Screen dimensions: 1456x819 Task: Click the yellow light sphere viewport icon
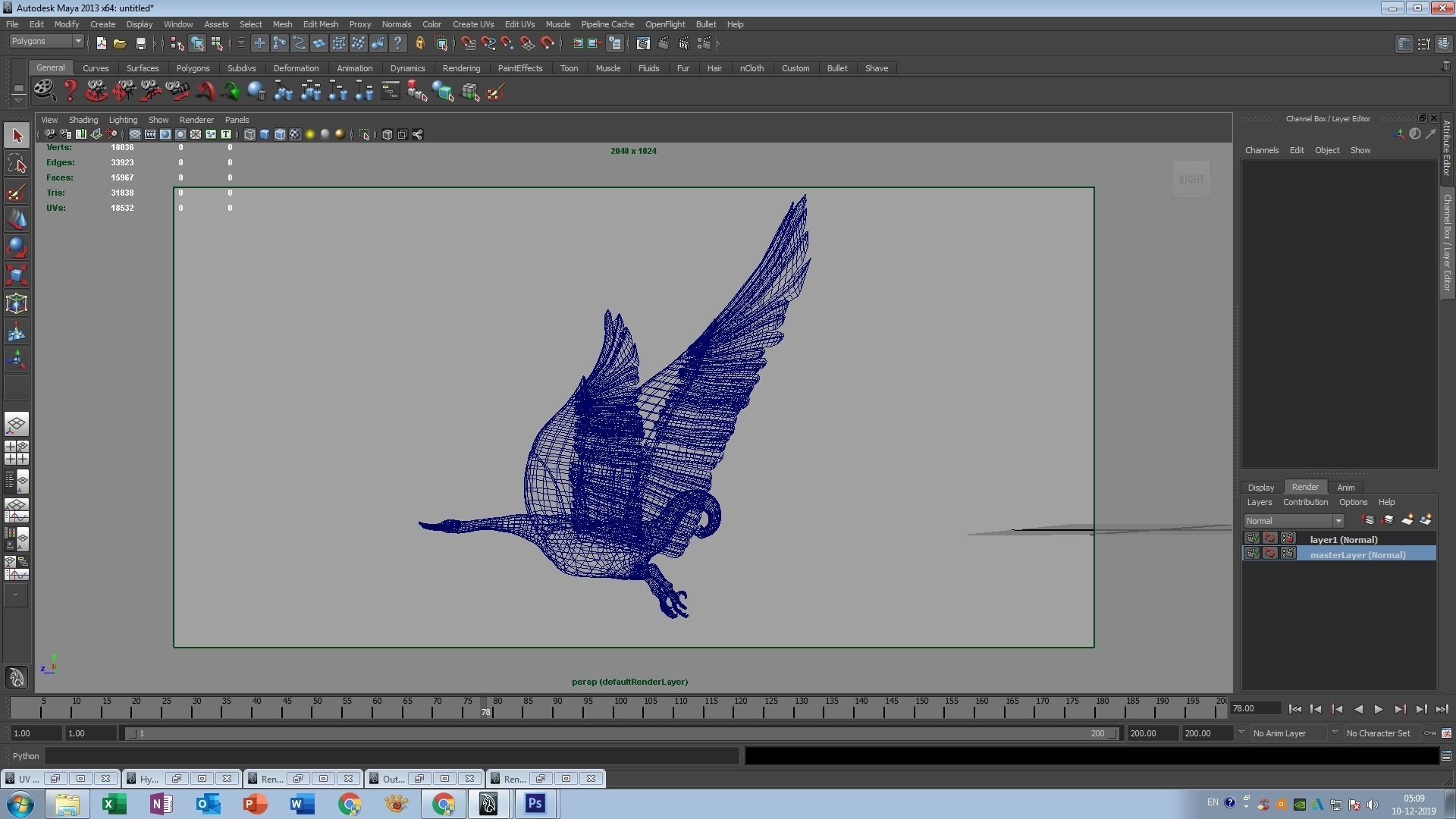(310, 134)
